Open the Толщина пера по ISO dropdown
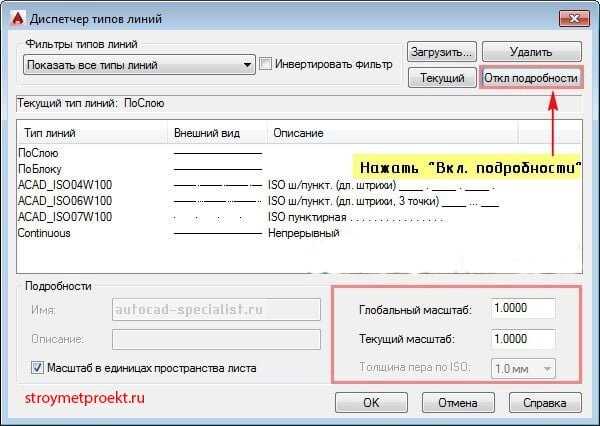Screen dimensions: 600x426 523,369
